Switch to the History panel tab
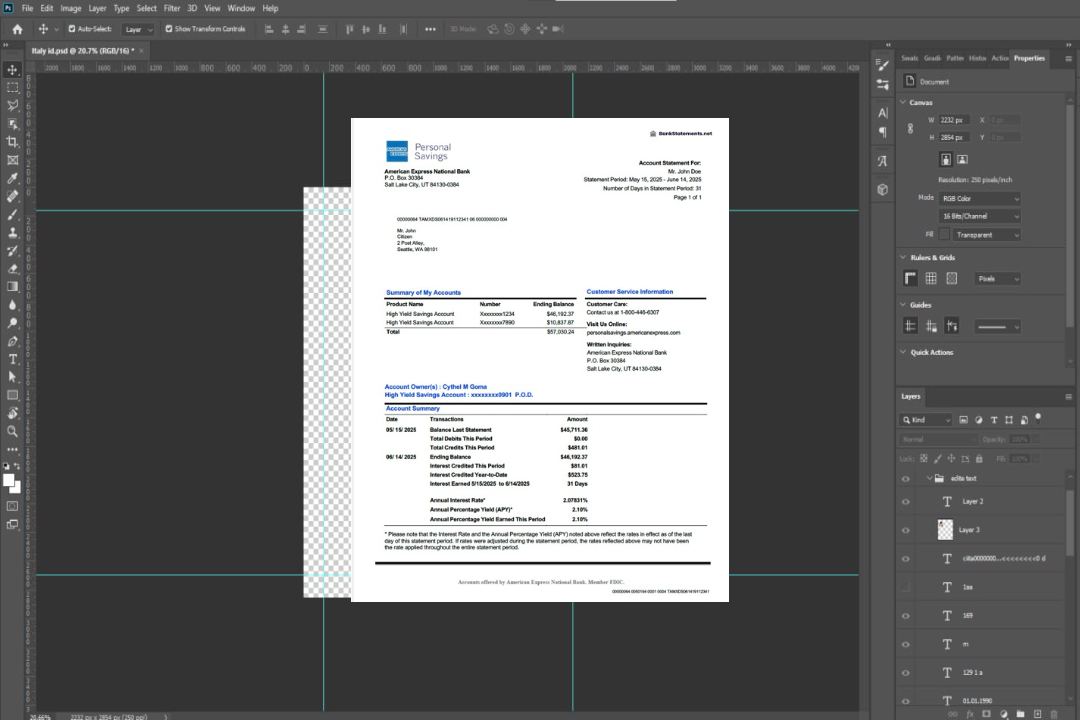Image resolution: width=1080 pixels, height=720 pixels. pos(977,58)
